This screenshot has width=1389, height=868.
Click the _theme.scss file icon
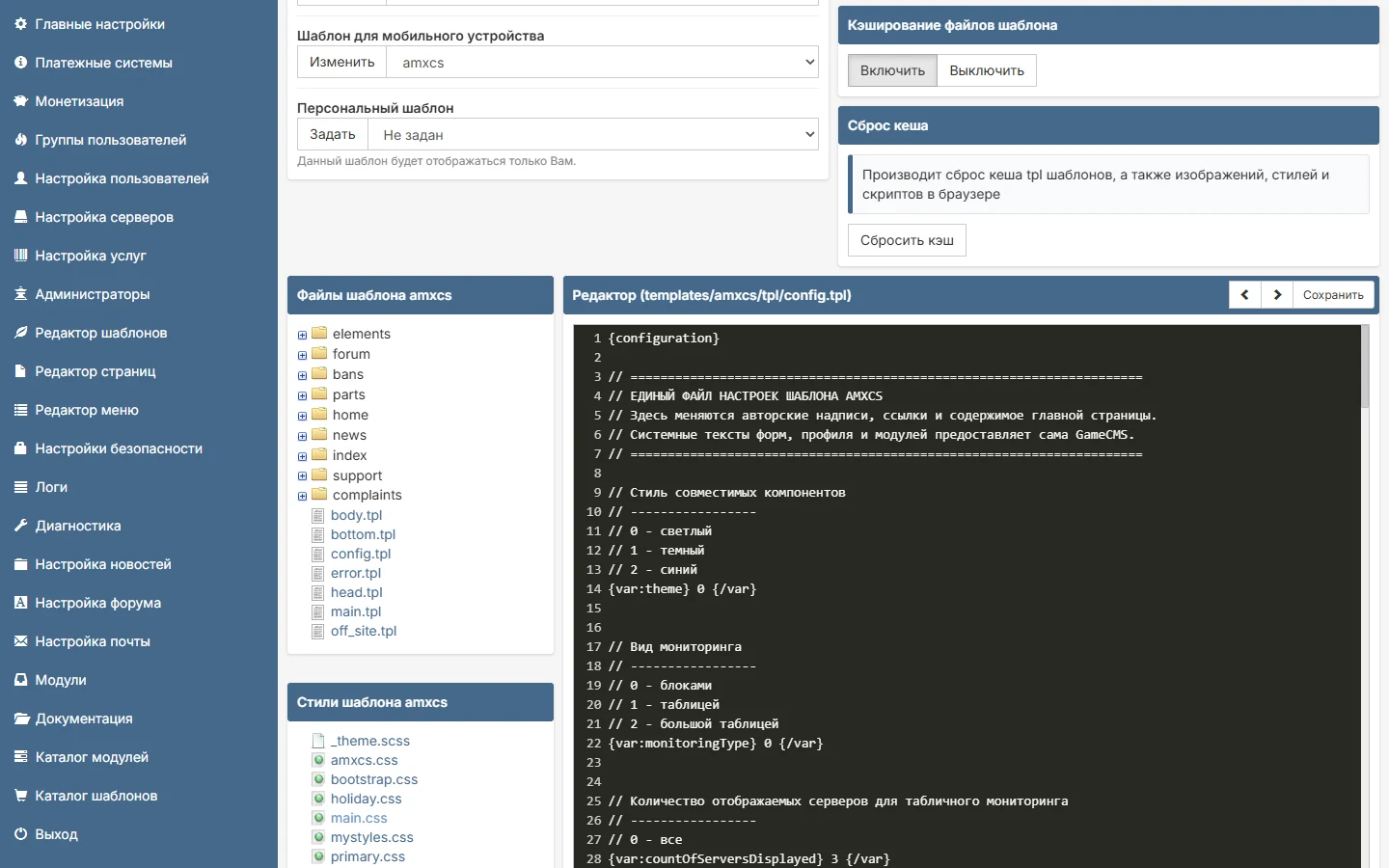pyautogui.click(x=318, y=741)
